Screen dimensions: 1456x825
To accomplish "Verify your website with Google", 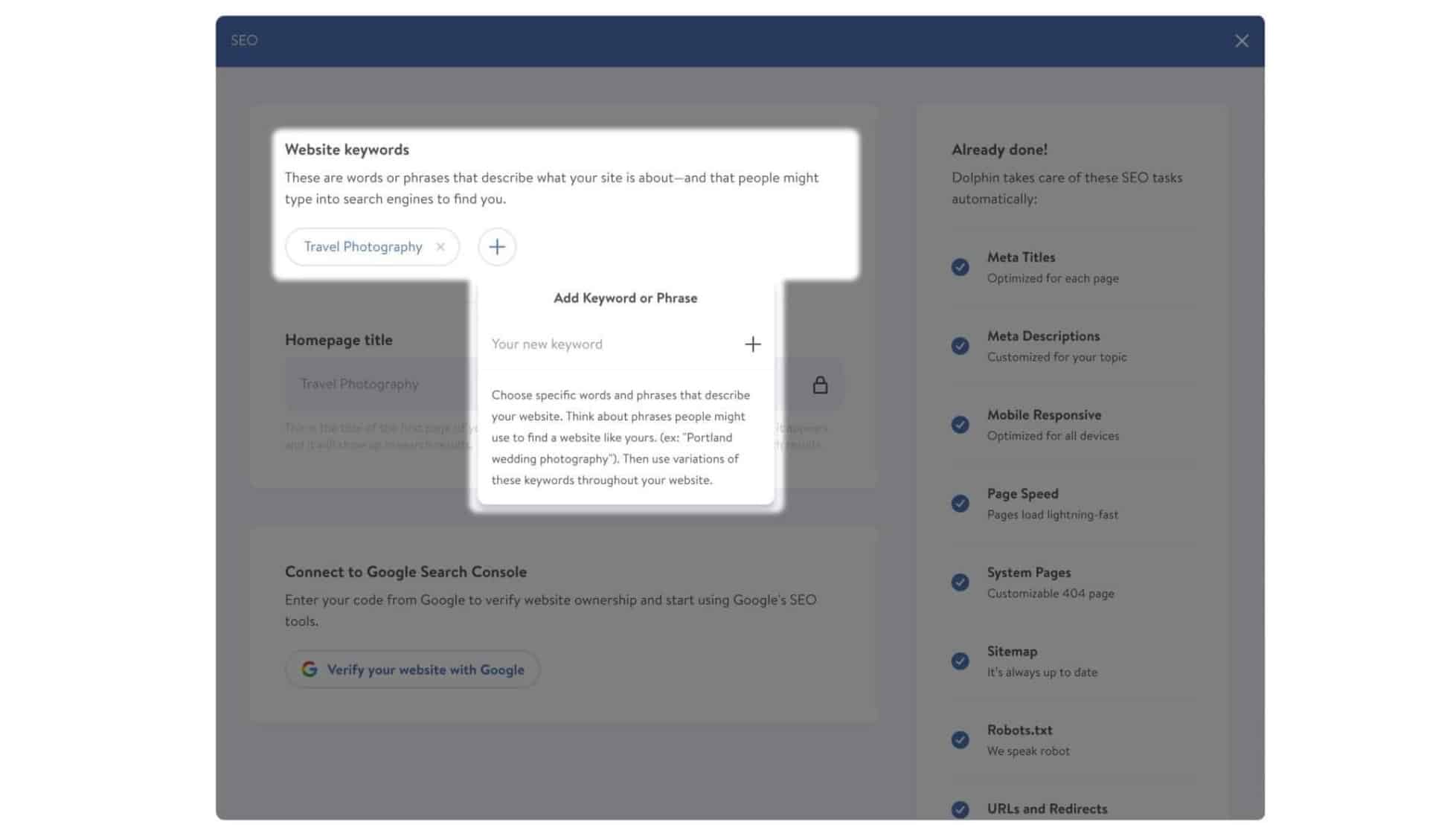I will (413, 670).
